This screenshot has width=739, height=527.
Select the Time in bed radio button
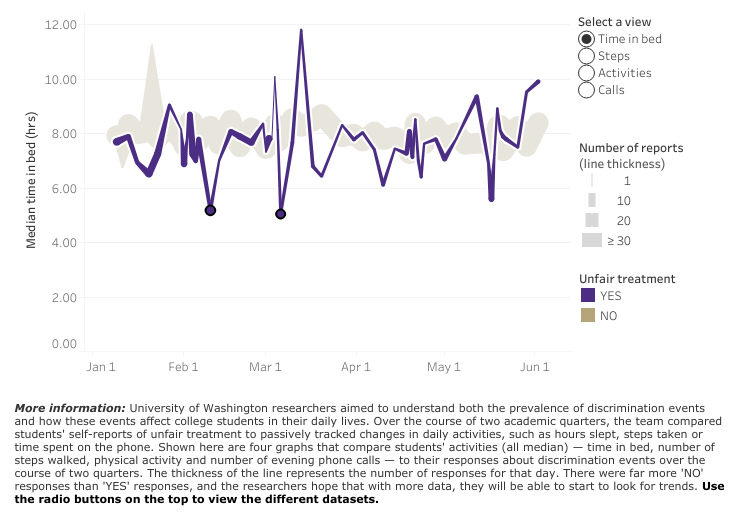[x=586, y=39]
